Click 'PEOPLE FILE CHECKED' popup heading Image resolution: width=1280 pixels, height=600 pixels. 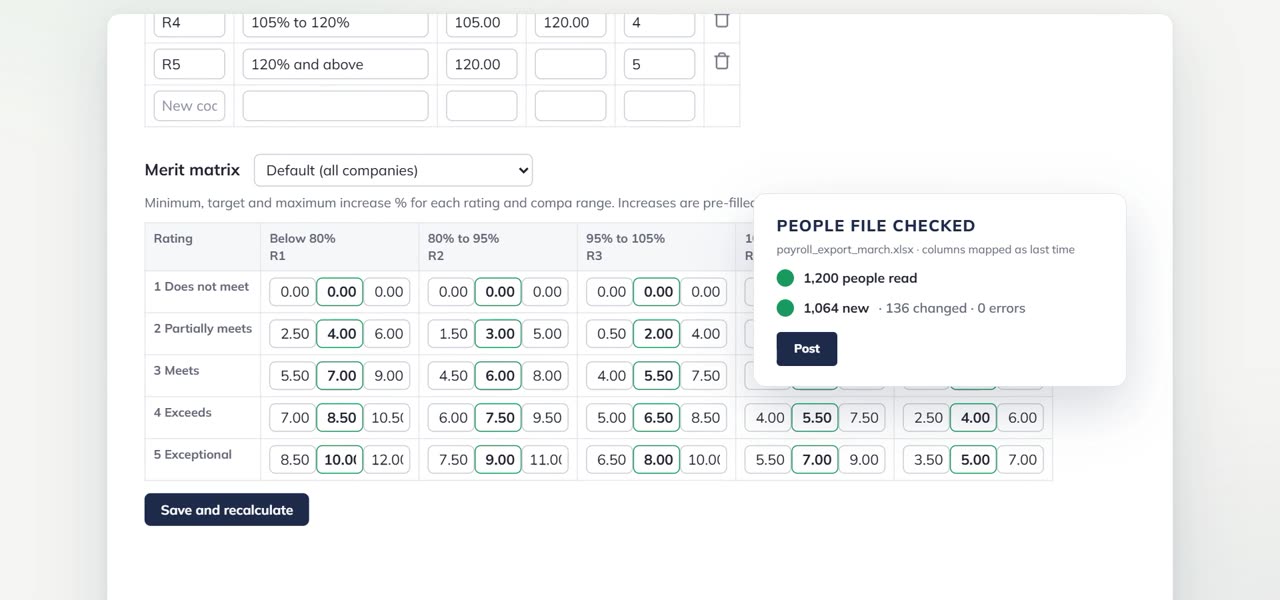(876, 226)
